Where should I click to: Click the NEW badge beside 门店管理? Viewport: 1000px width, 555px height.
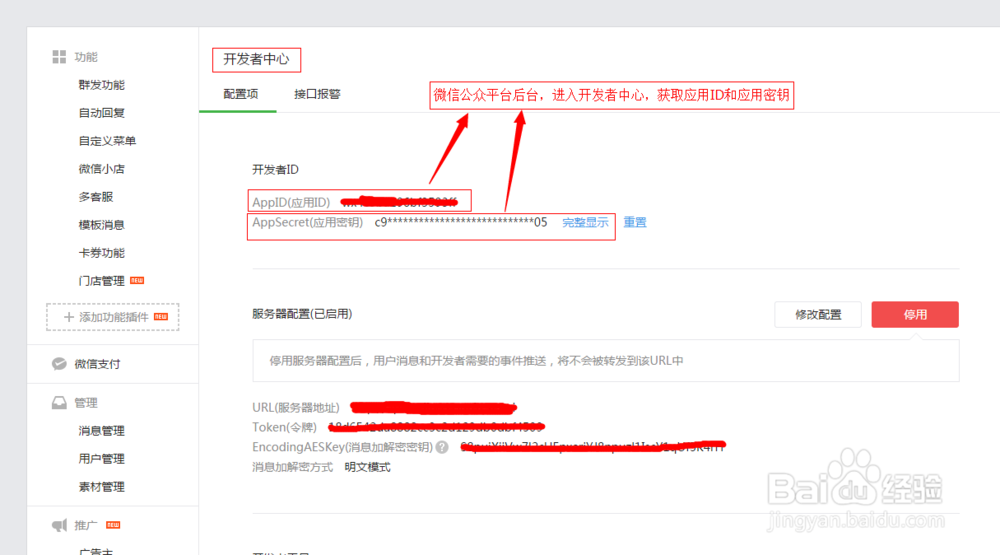[x=137, y=280]
